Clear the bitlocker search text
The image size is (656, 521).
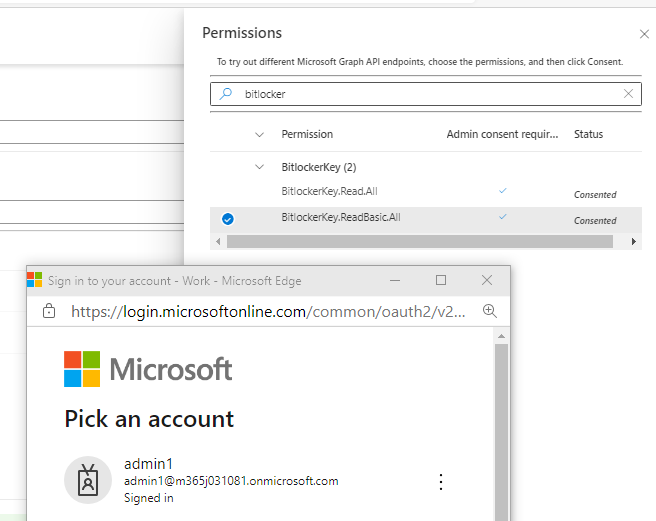click(628, 94)
